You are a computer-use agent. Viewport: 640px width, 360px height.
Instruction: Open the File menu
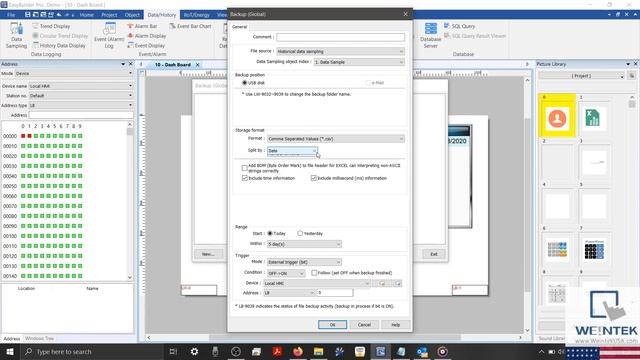click(11, 15)
